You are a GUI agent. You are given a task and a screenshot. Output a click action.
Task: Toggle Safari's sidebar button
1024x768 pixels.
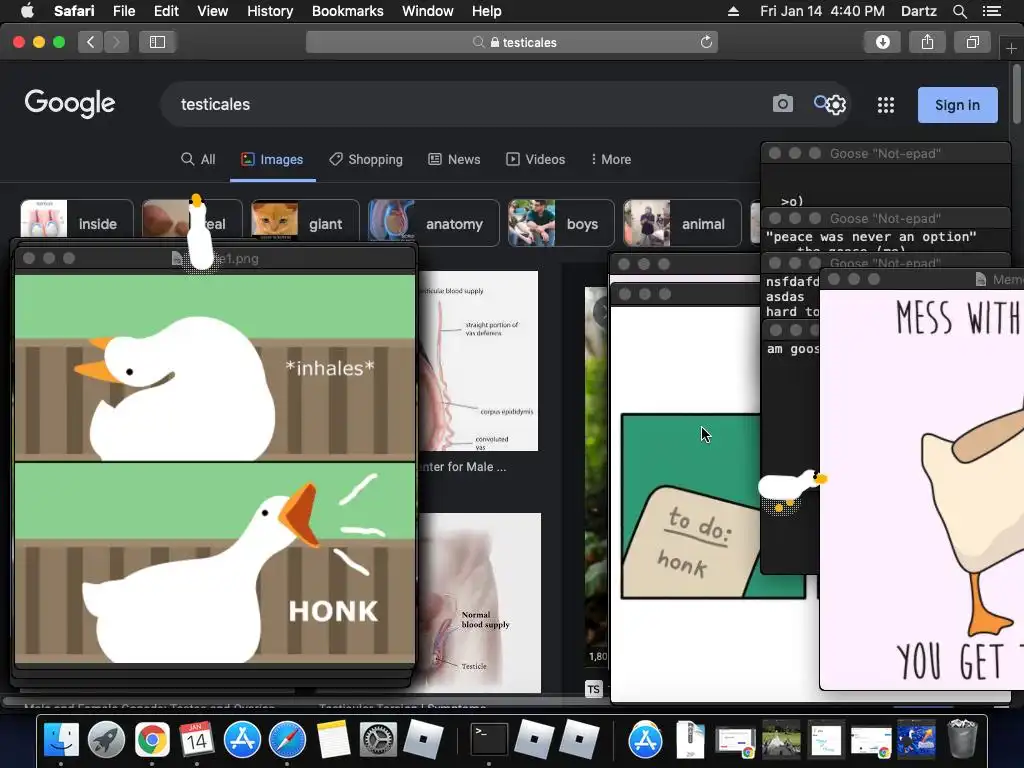click(x=157, y=42)
